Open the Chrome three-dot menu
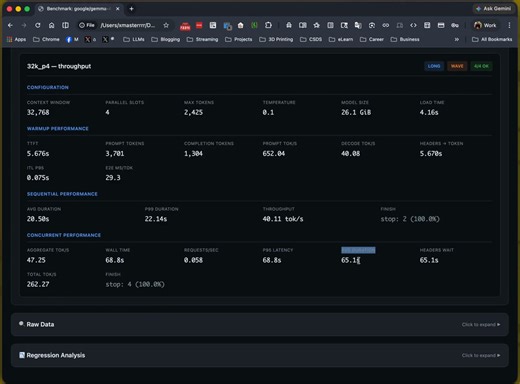This screenshot has width=520, height=384. [509, 25]
